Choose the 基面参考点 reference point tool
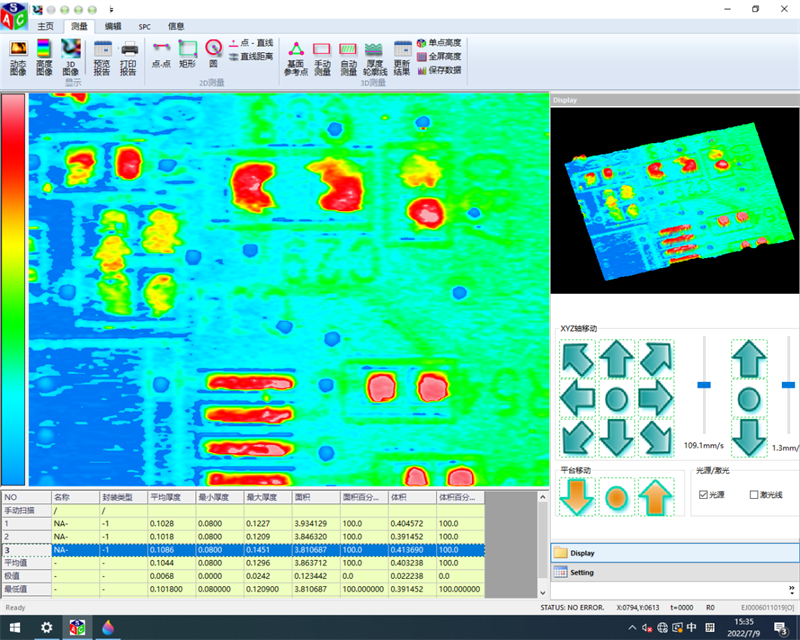The width and height of the screenshot is (800, 640). pyautogui.click(x=296, y=57)
